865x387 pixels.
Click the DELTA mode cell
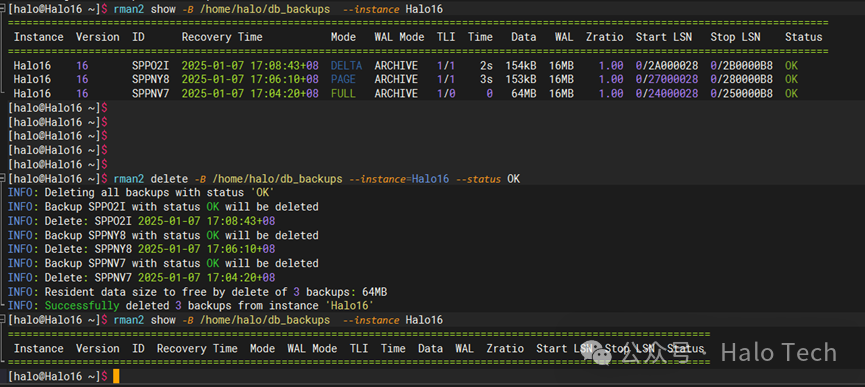click(x=346, y=66)
